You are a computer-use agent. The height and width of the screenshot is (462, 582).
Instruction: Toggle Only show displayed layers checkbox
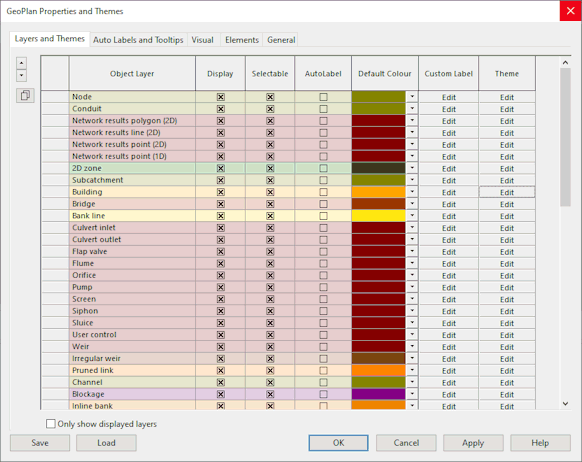(x=51, y=424)
